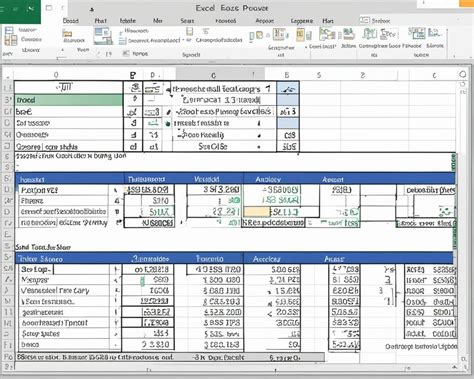Open the 'Lappene' ribbon tab
Viewport: 474px width, 379px height.
302,21
